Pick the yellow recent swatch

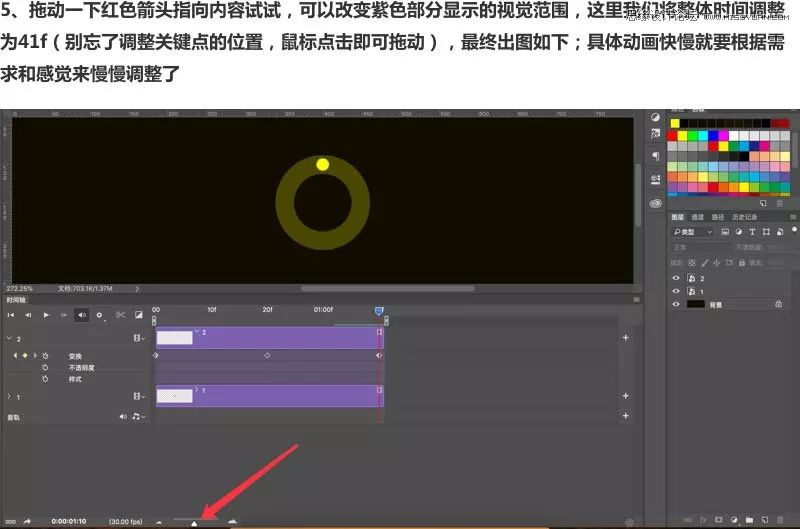[675, 123]
